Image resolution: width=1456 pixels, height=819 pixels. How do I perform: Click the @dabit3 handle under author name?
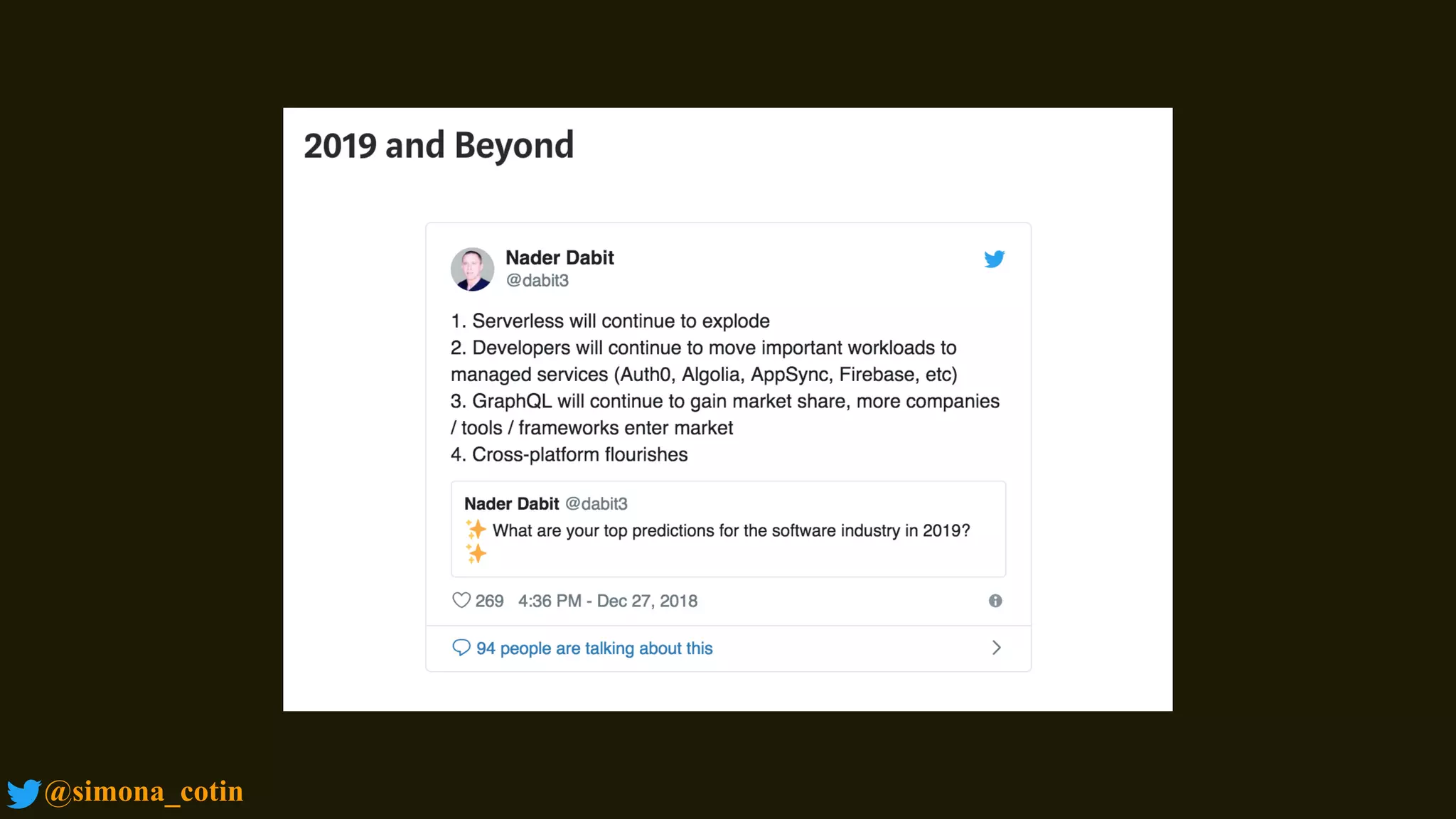pos(537,281)
